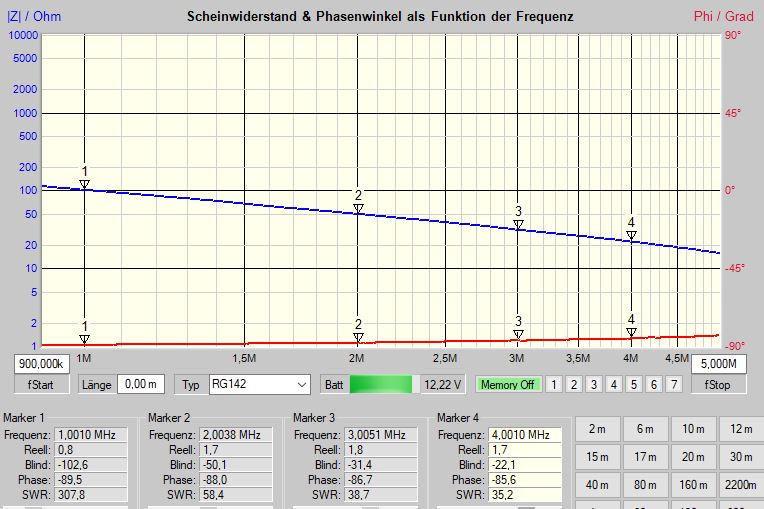This screenshot has width=764, height=509.
Task: Select the 2200m band button
Action: [740, 486]
